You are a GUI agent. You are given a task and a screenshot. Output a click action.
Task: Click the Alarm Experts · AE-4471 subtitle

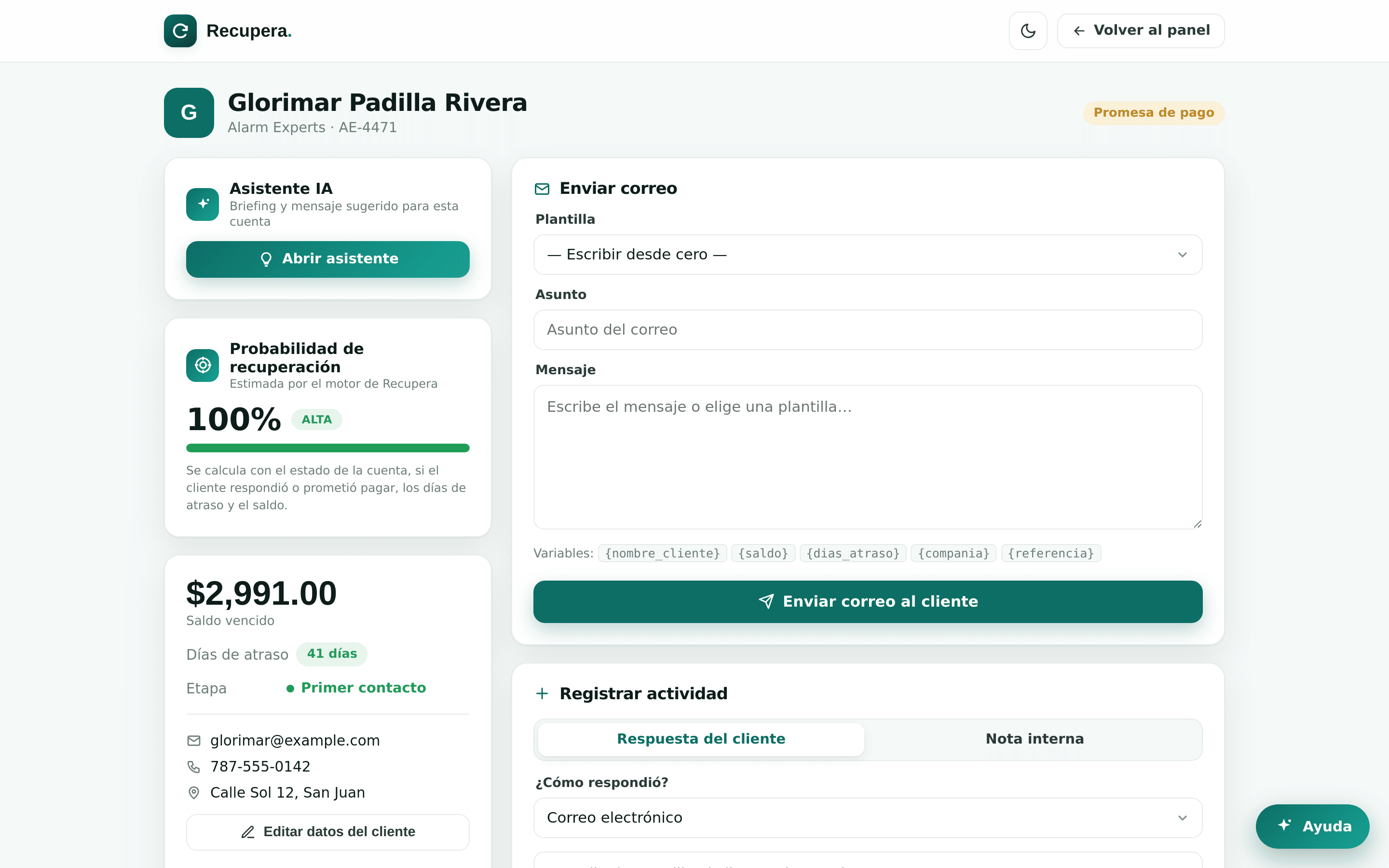pos(312,127)
